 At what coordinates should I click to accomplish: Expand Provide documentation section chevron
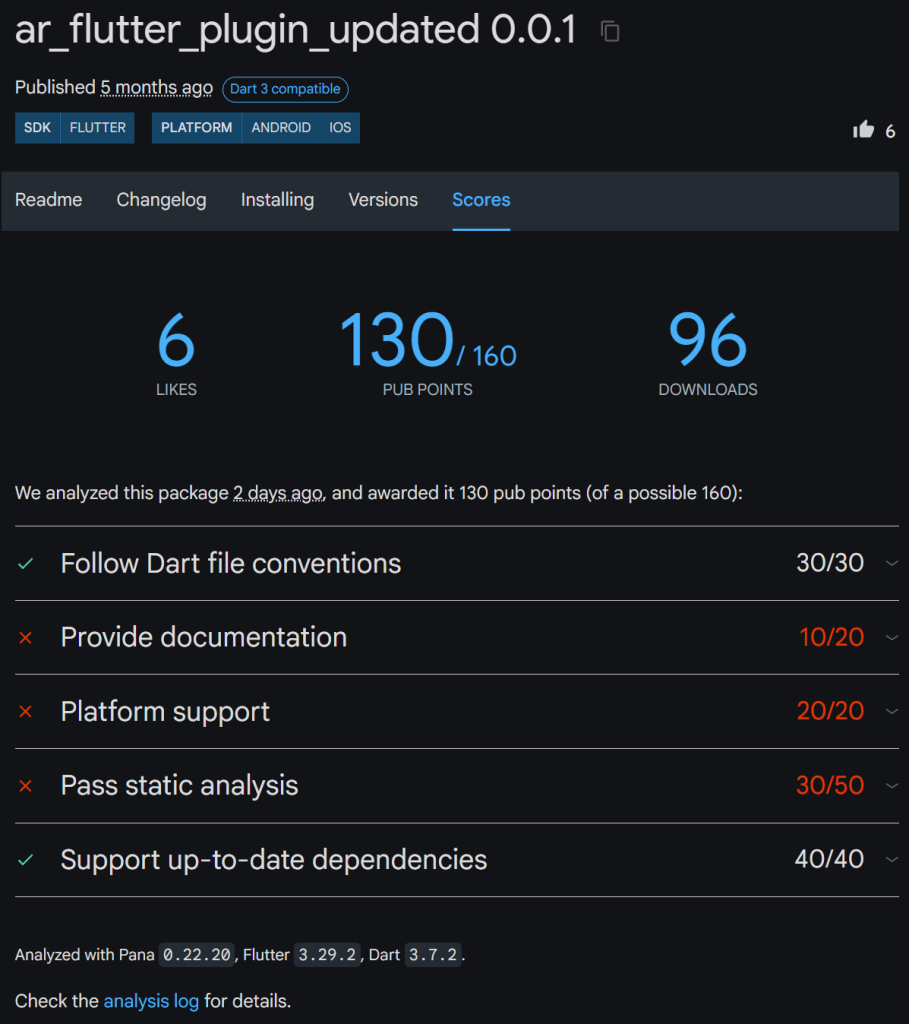click(x=891, y=637)
